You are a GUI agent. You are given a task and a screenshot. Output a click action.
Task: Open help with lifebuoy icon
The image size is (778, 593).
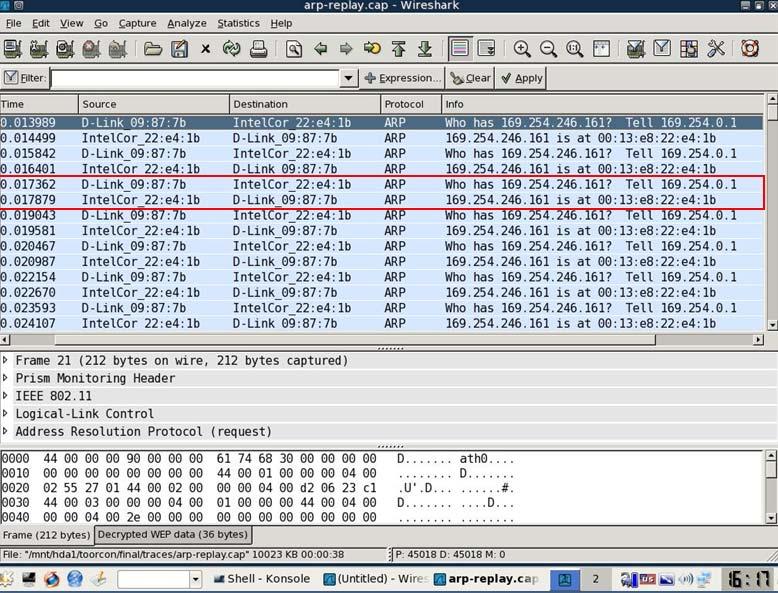tap(750, 49)
